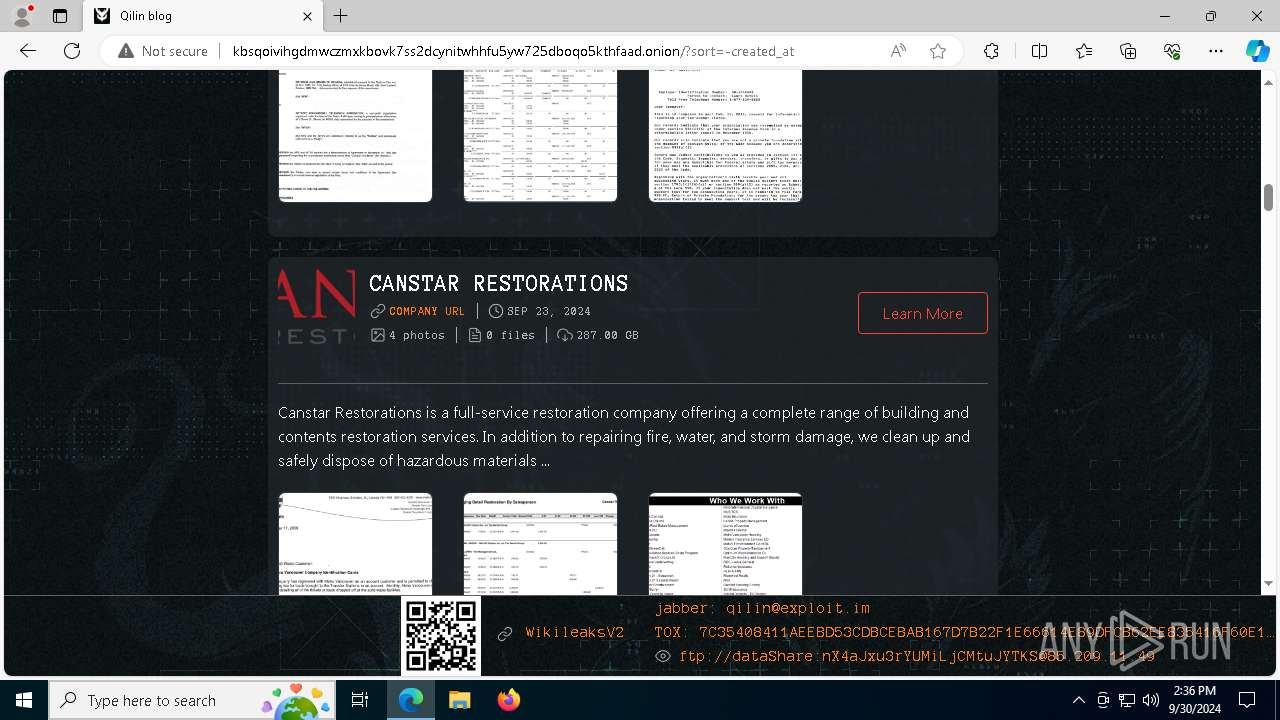Open the tab actions menu icon

point(60,16)
